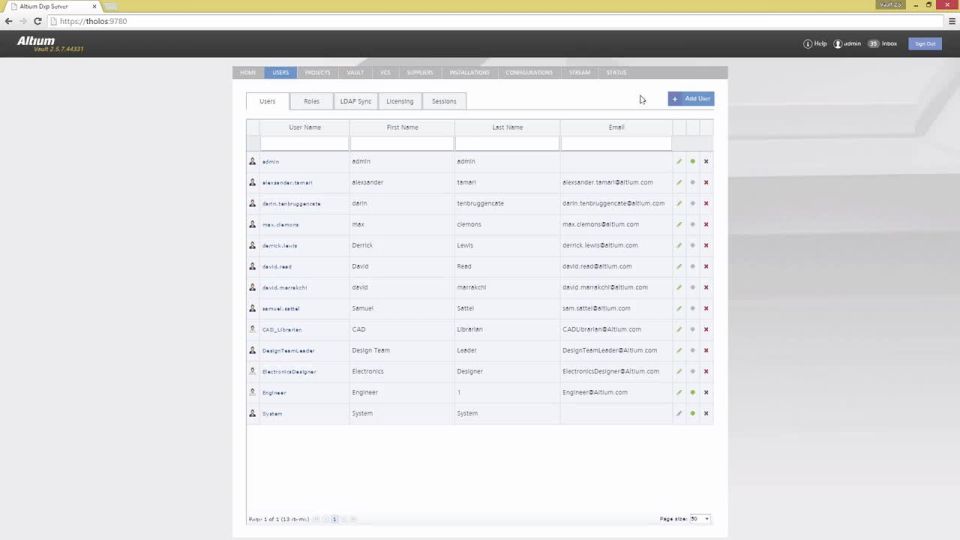
Task: Click the person icon beside CAD_Librarian
Action: [x=252, y=329]
